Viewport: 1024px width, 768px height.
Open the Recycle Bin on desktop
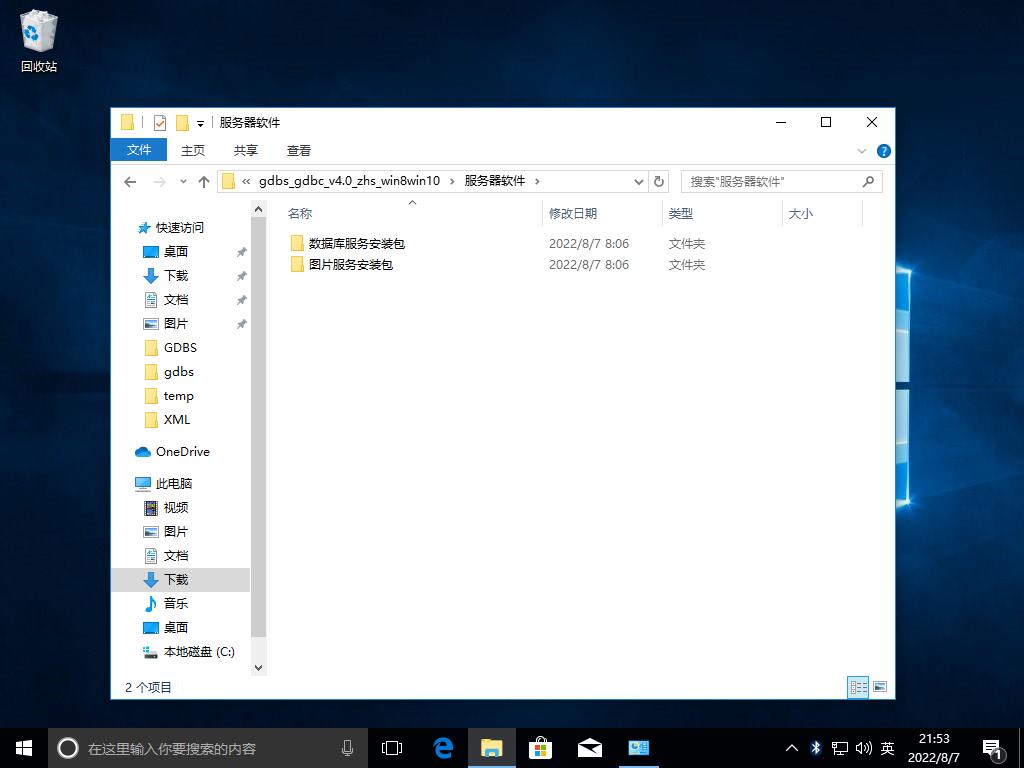click(x=39, y=42)
